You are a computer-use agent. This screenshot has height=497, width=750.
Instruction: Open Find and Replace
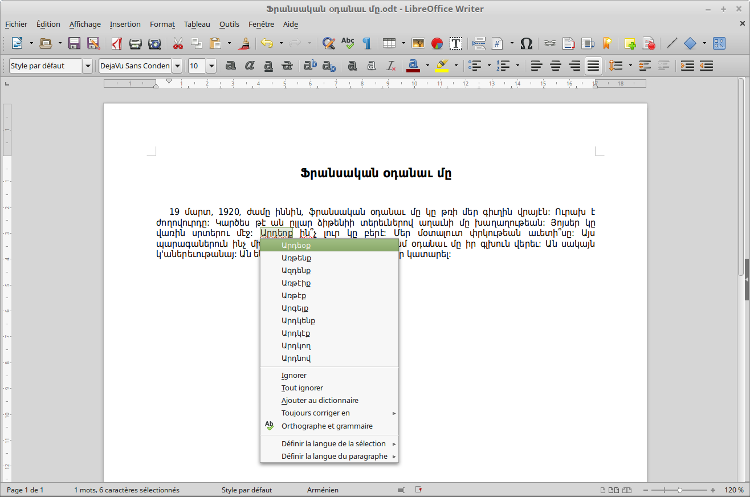[329, 44]
